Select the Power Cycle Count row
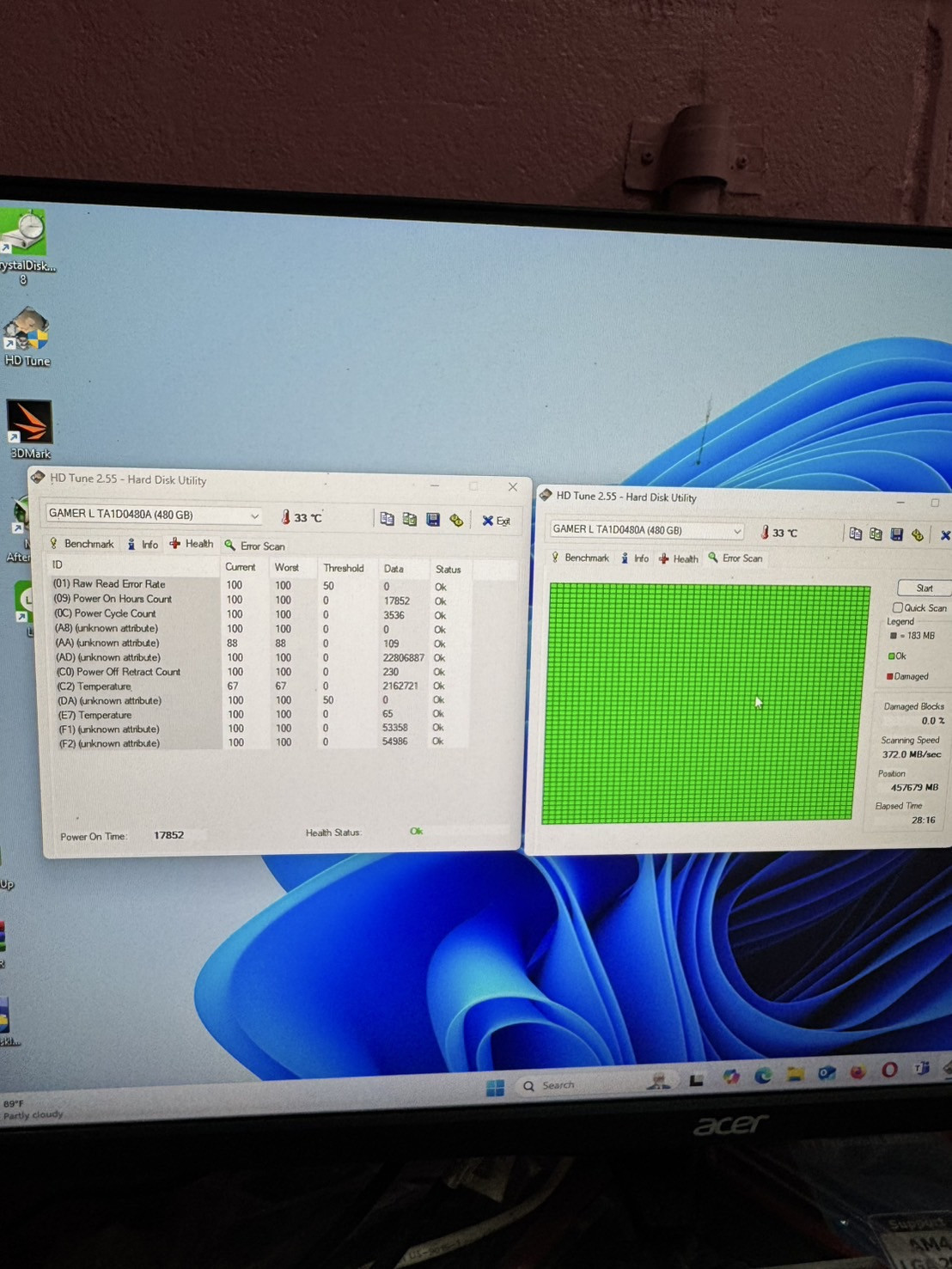Image resolution: width=952 pixels, height=1269 pixels. coord(260,614)
